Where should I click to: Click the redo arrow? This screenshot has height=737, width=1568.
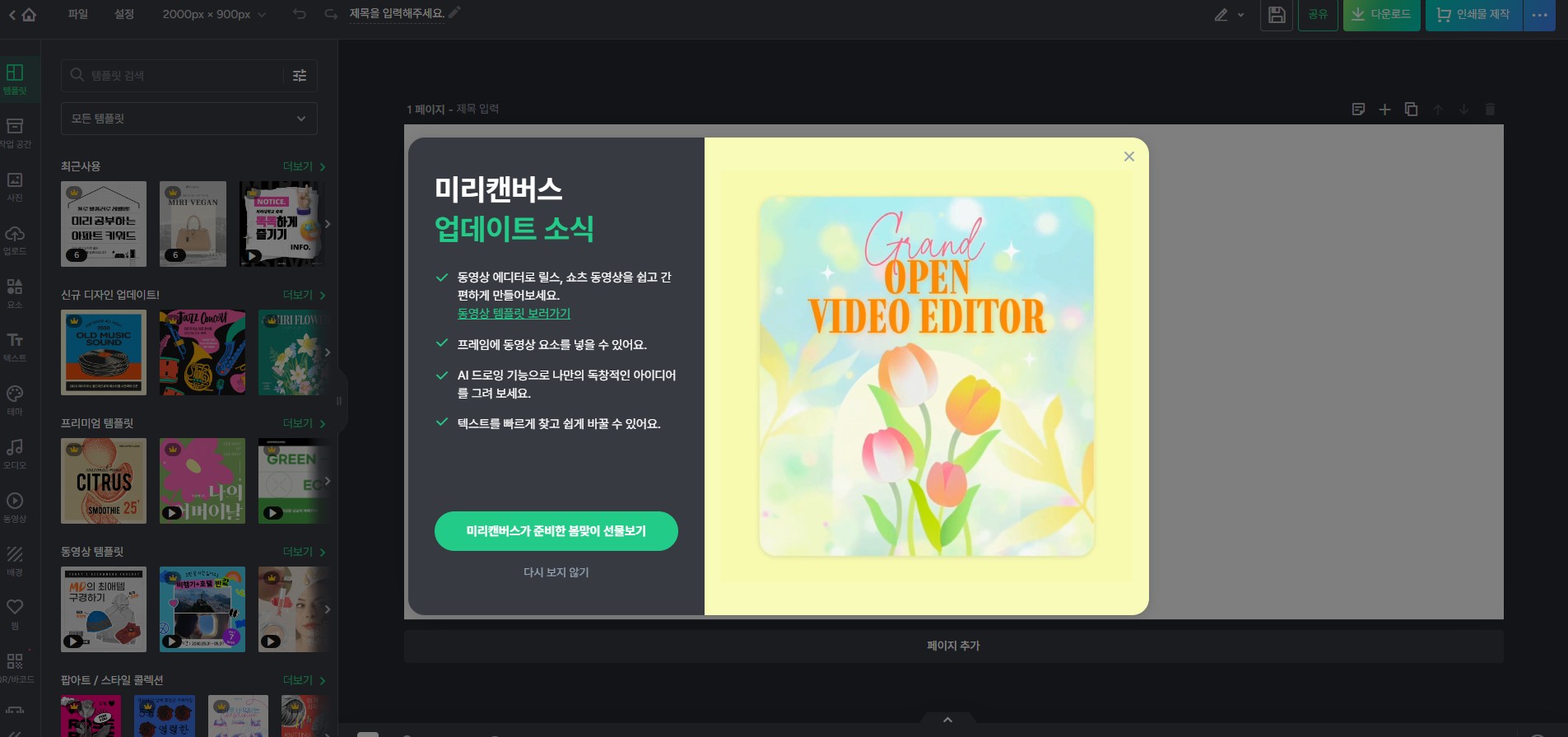tap(331, 14)
